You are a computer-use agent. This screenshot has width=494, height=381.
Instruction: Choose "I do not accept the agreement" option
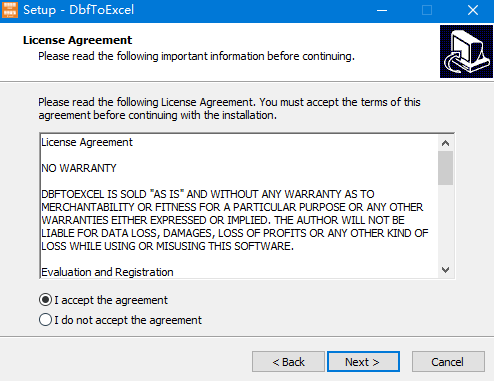[45, 320]
